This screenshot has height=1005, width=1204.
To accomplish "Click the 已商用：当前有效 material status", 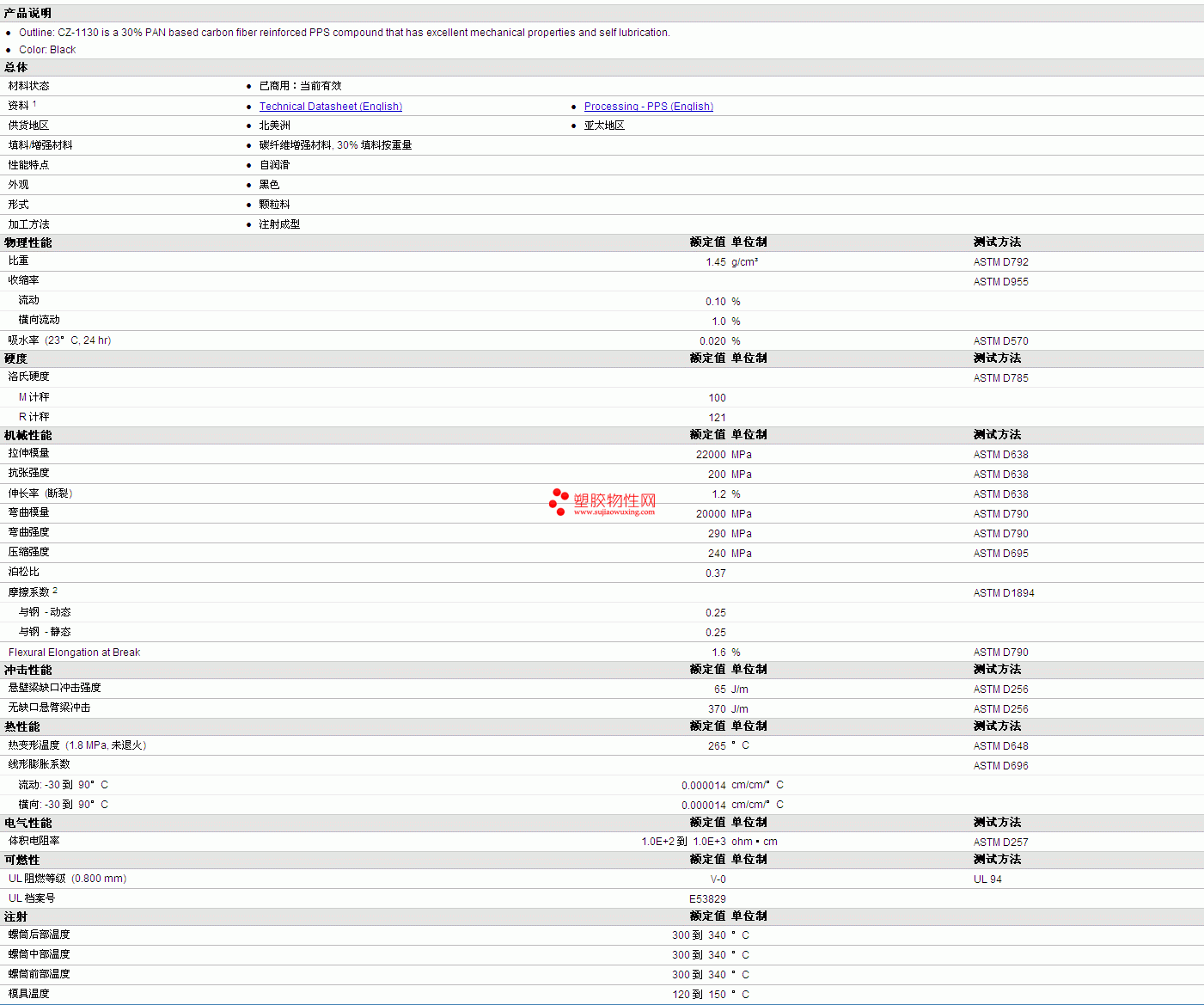I will pos(301,86).
